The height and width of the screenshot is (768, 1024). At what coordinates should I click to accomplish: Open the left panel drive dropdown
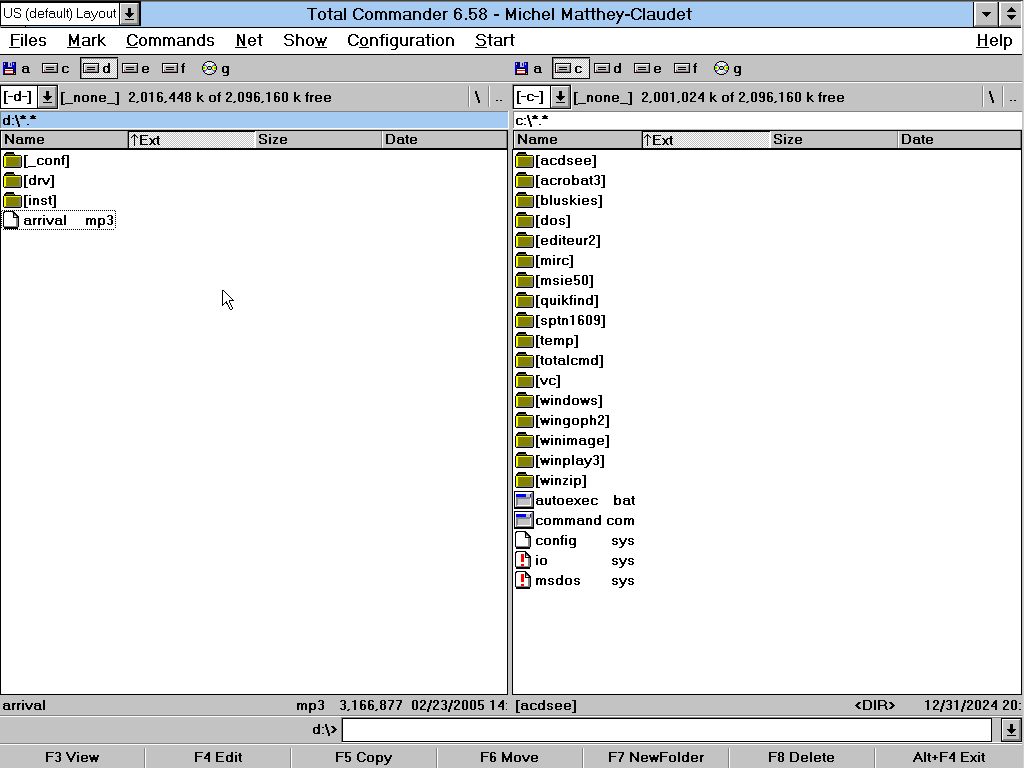pyautogui.click(x=47, y=97)
